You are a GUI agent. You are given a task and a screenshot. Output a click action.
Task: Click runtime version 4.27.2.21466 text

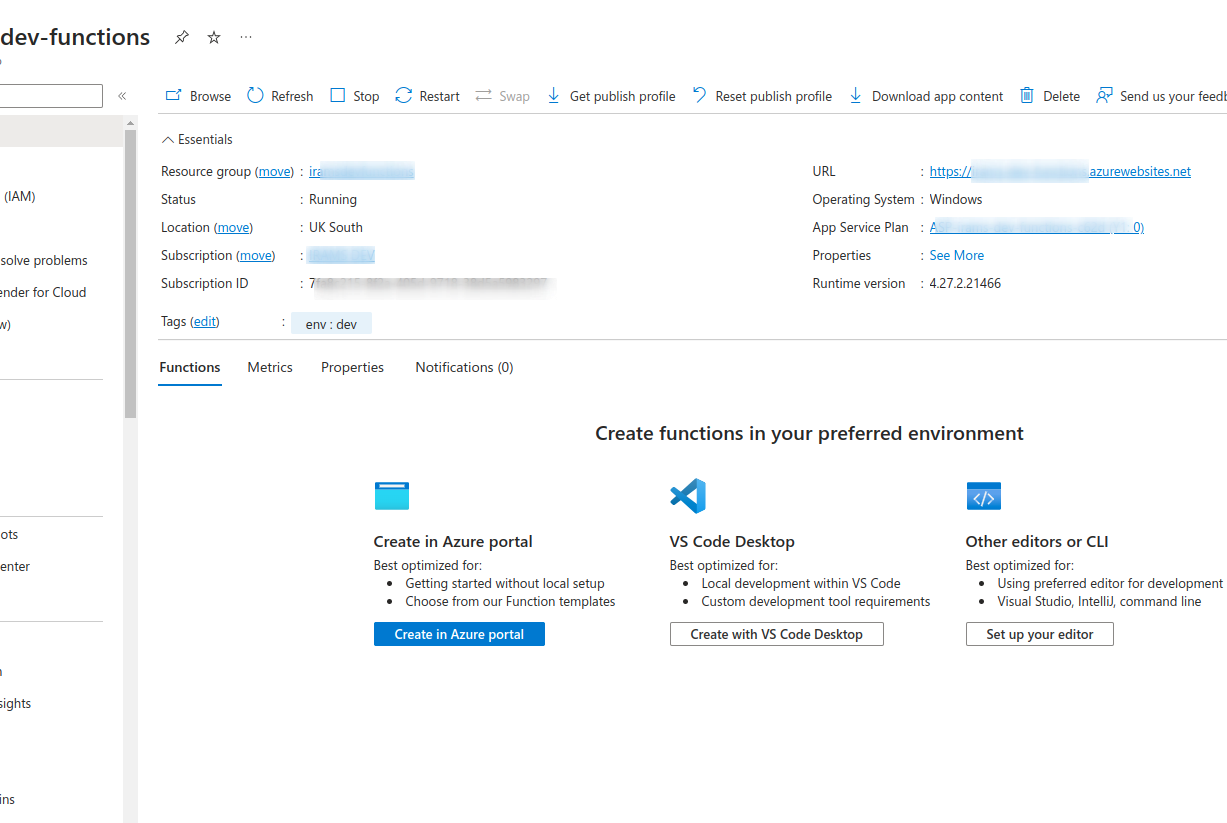pyautogui.click(x=965, y=284)
